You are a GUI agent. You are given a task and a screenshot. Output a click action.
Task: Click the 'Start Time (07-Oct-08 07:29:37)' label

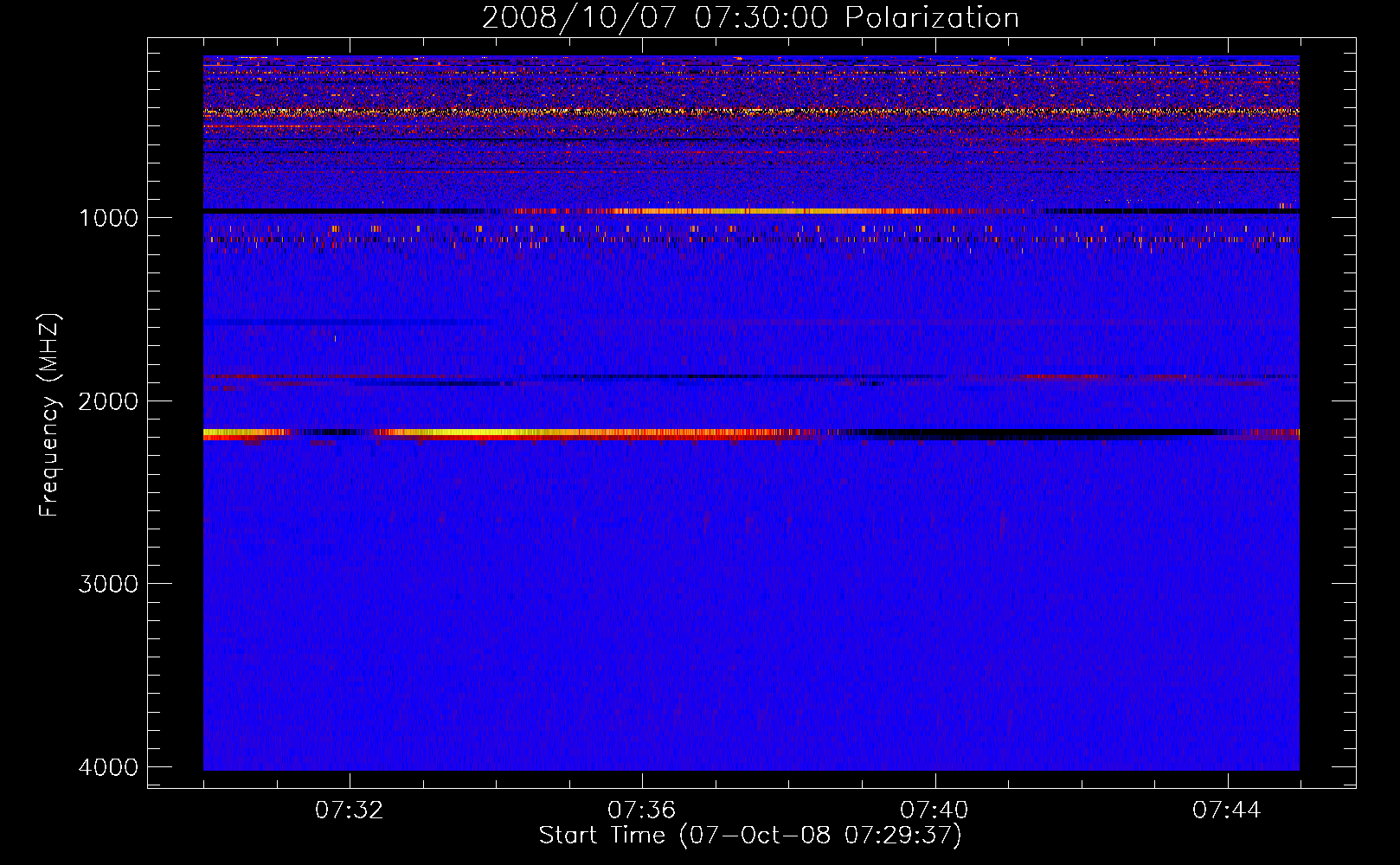(750, 835)
